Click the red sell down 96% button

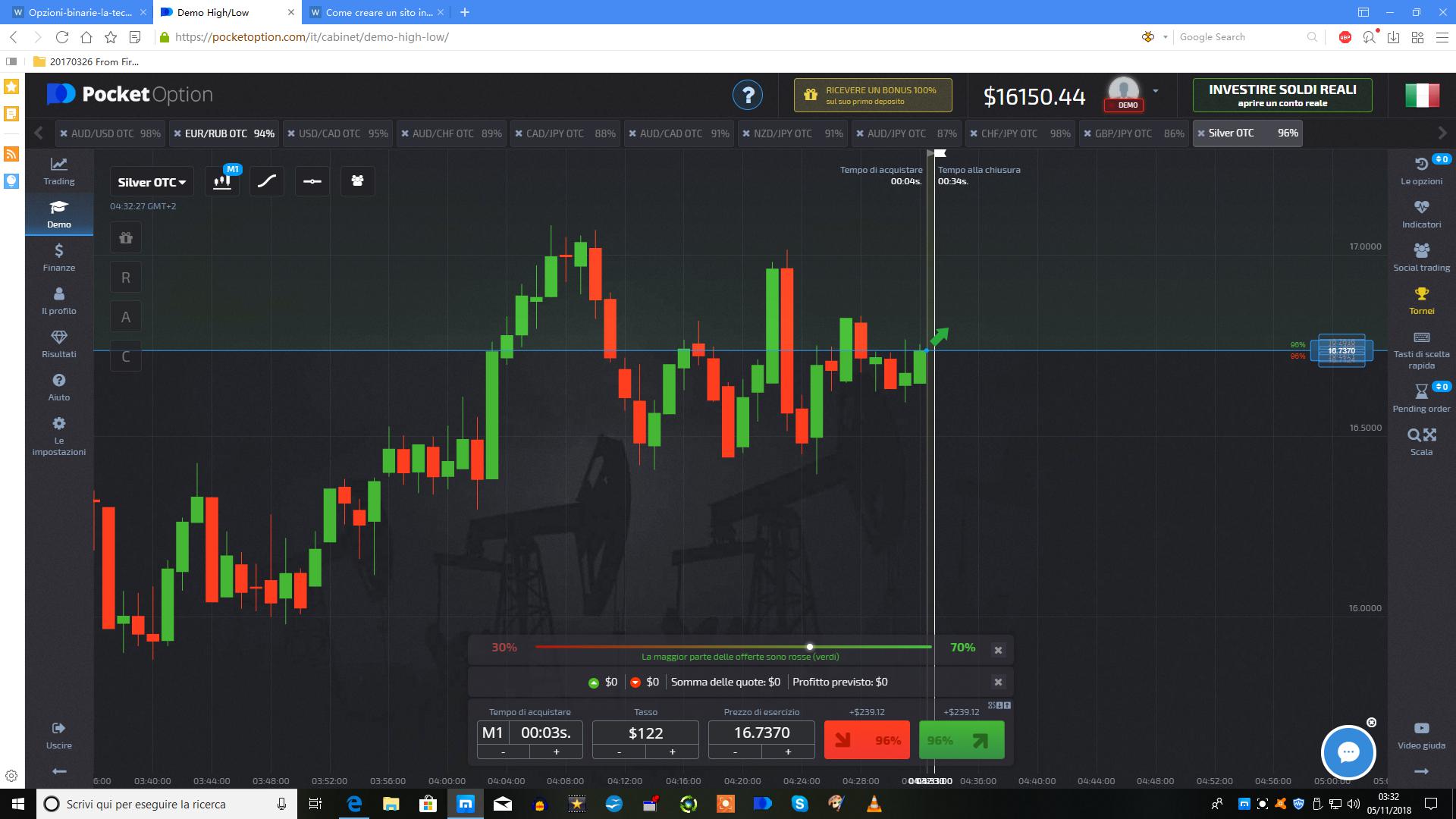[867, 740]
